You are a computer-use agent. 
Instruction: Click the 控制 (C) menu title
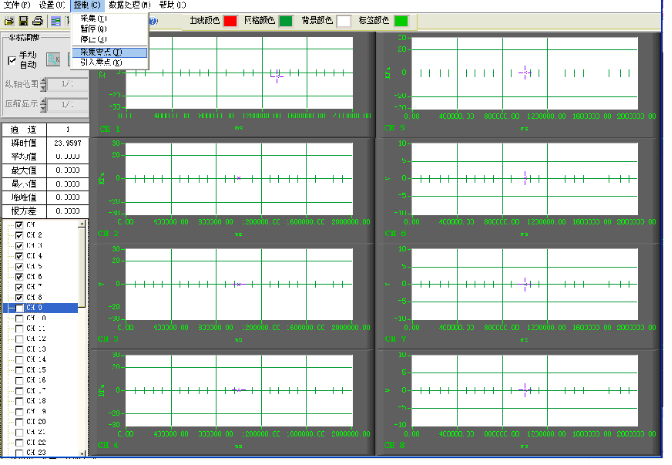87,5
